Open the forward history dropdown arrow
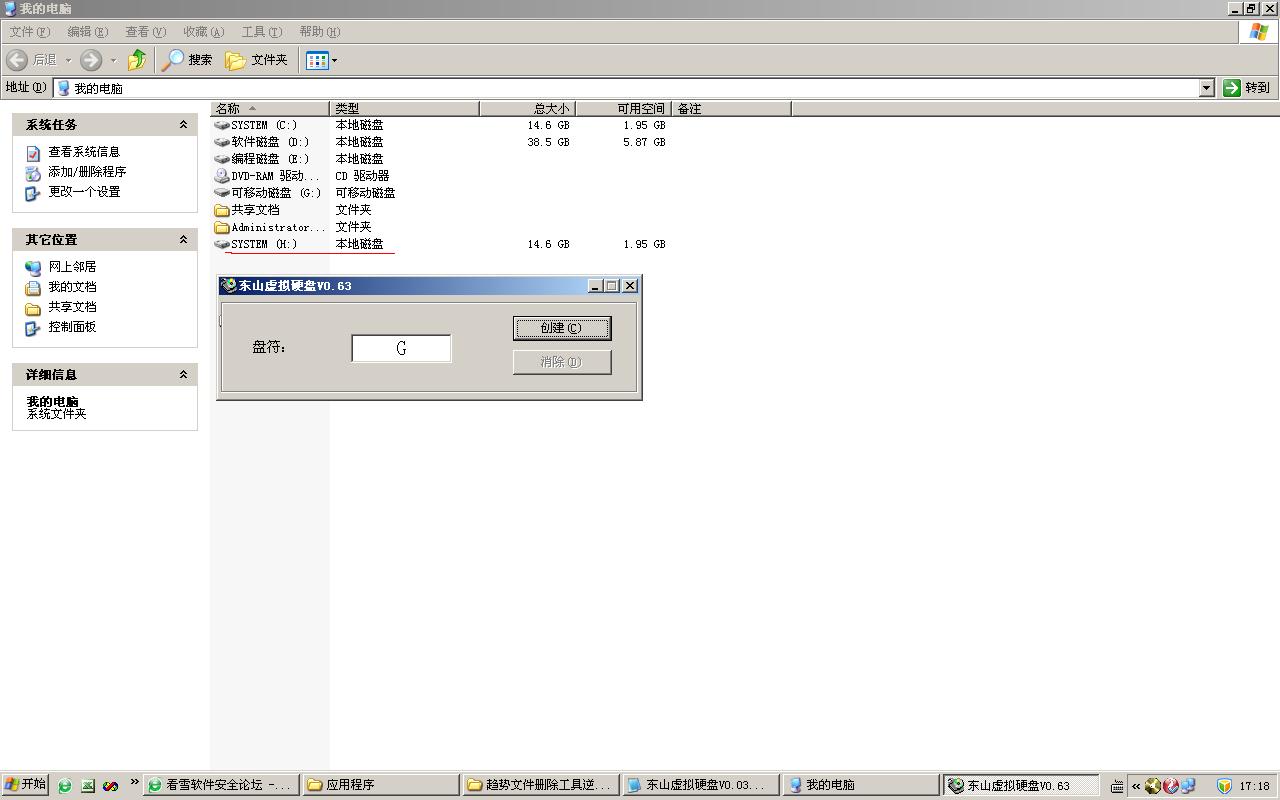 coord(113,60)
